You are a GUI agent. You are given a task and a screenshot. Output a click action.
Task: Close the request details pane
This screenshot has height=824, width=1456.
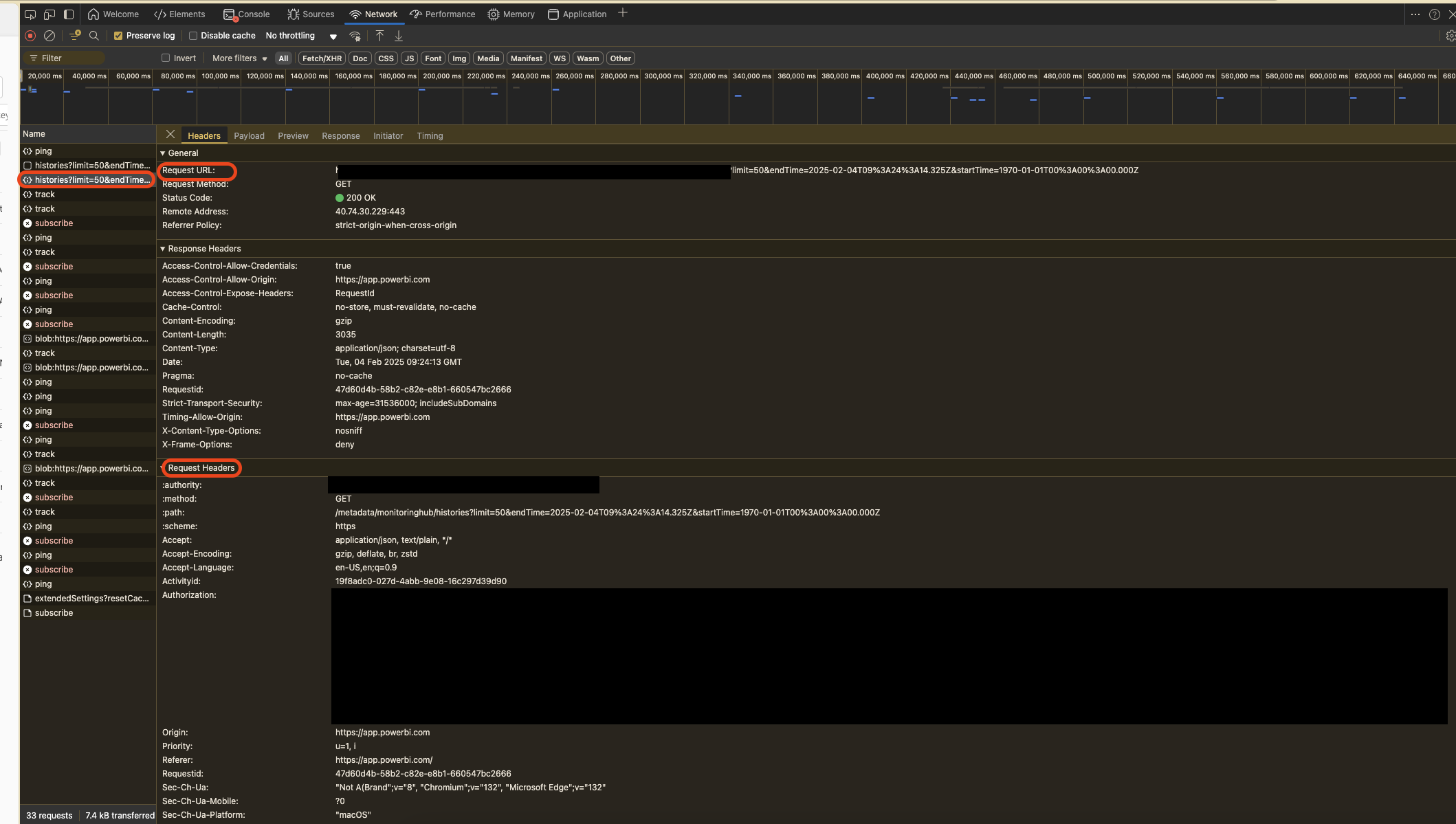[170, 135]
